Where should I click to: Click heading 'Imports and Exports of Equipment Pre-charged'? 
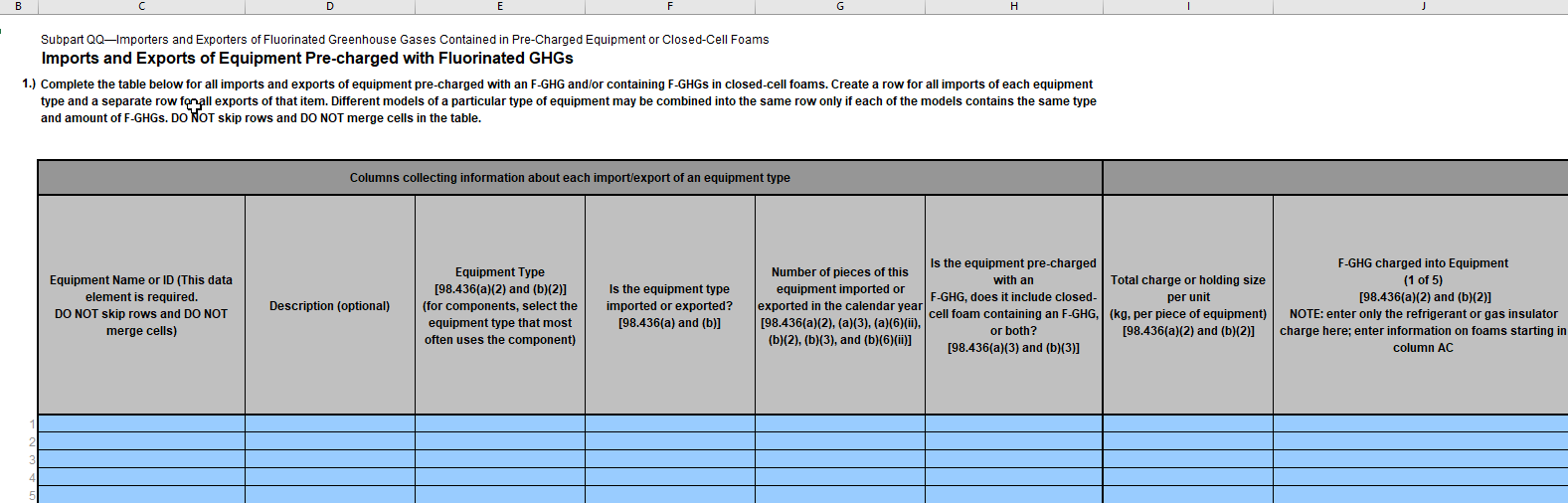point(307,59)
